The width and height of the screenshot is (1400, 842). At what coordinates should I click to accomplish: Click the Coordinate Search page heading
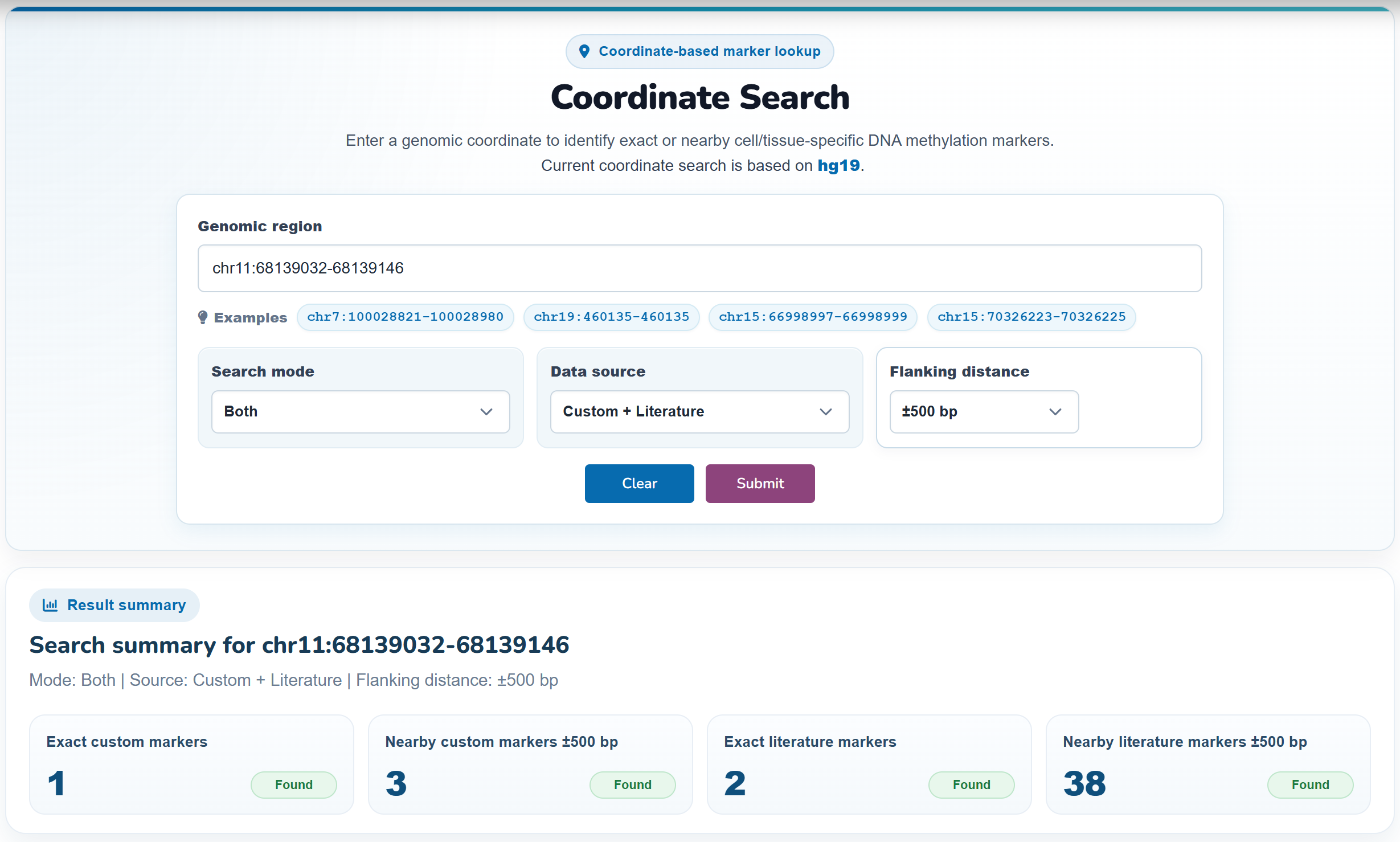tap(700, 97)
